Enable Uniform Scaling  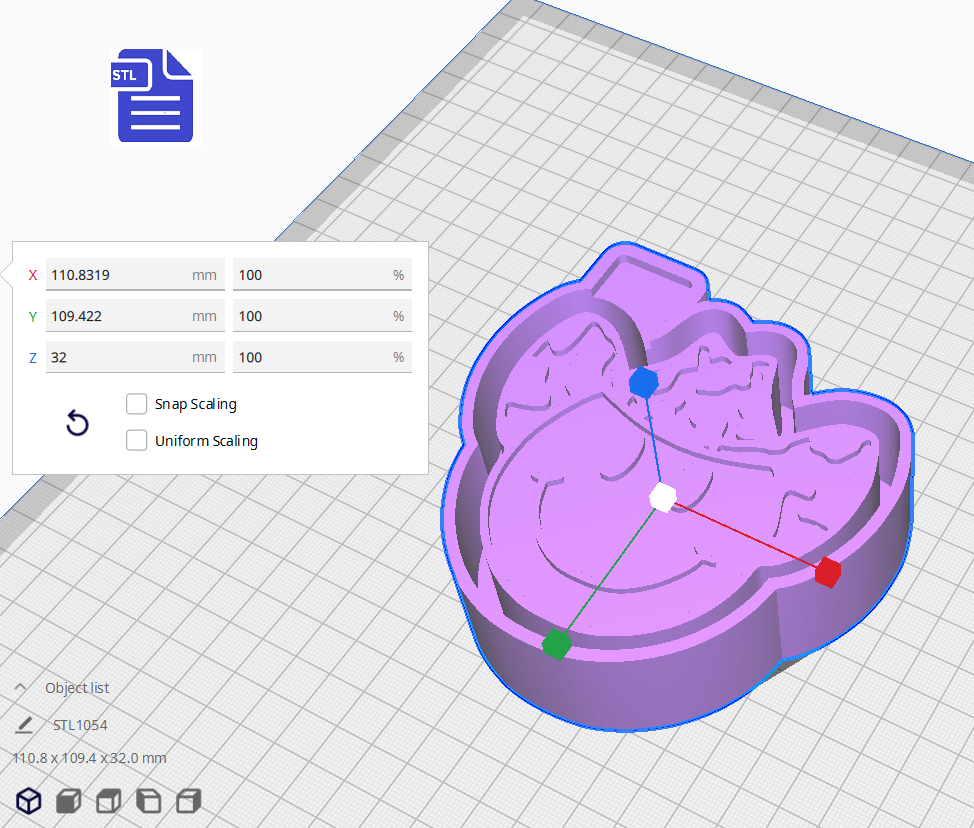(x=136, y=440)
